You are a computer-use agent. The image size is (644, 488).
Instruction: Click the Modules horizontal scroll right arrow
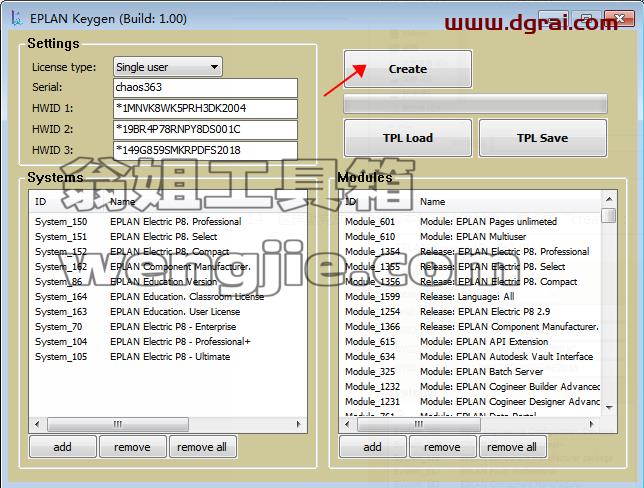point(591,424)
